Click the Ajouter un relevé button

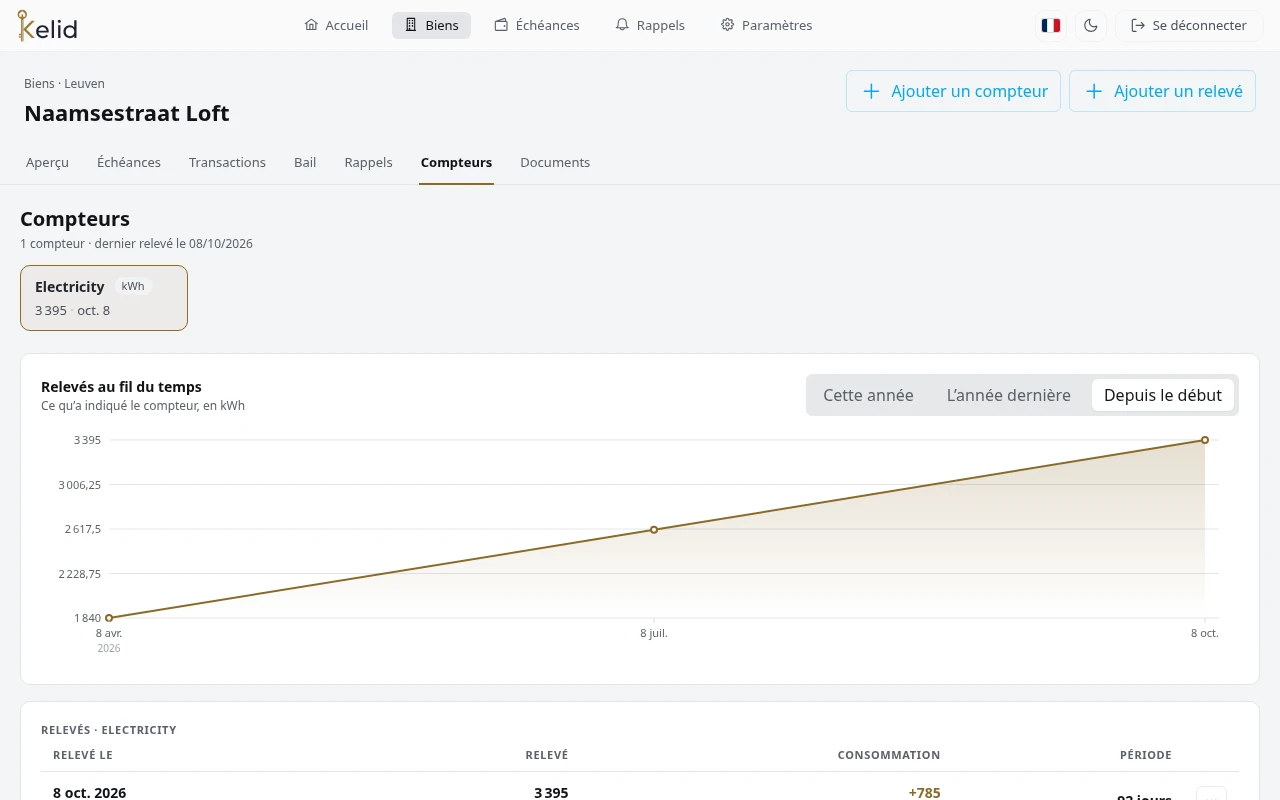click(1162, 91)
